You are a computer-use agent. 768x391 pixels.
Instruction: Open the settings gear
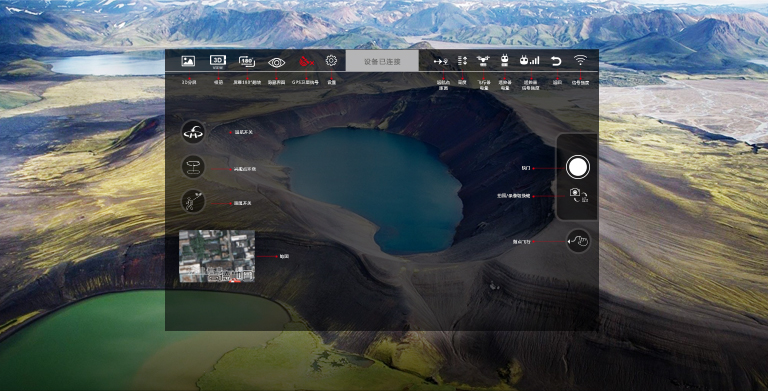pyautogui.click(x=332, y=61)
